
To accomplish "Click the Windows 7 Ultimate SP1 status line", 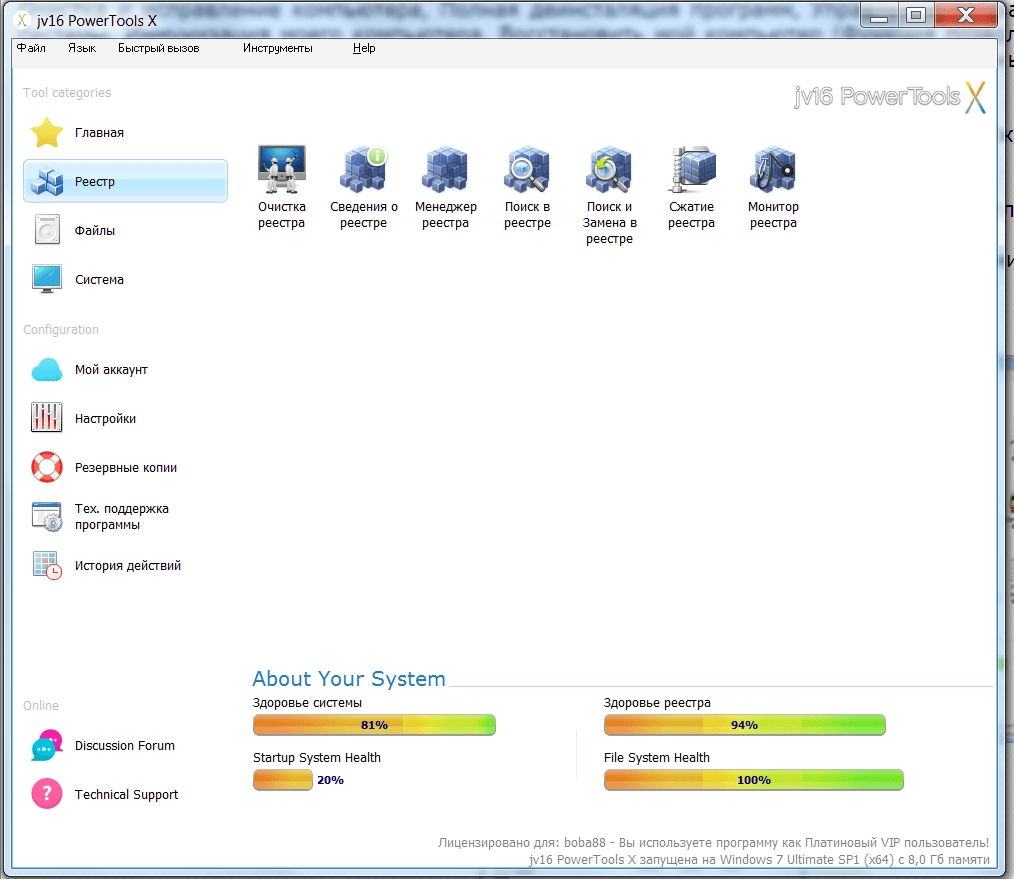I will (x=759, y=860).
